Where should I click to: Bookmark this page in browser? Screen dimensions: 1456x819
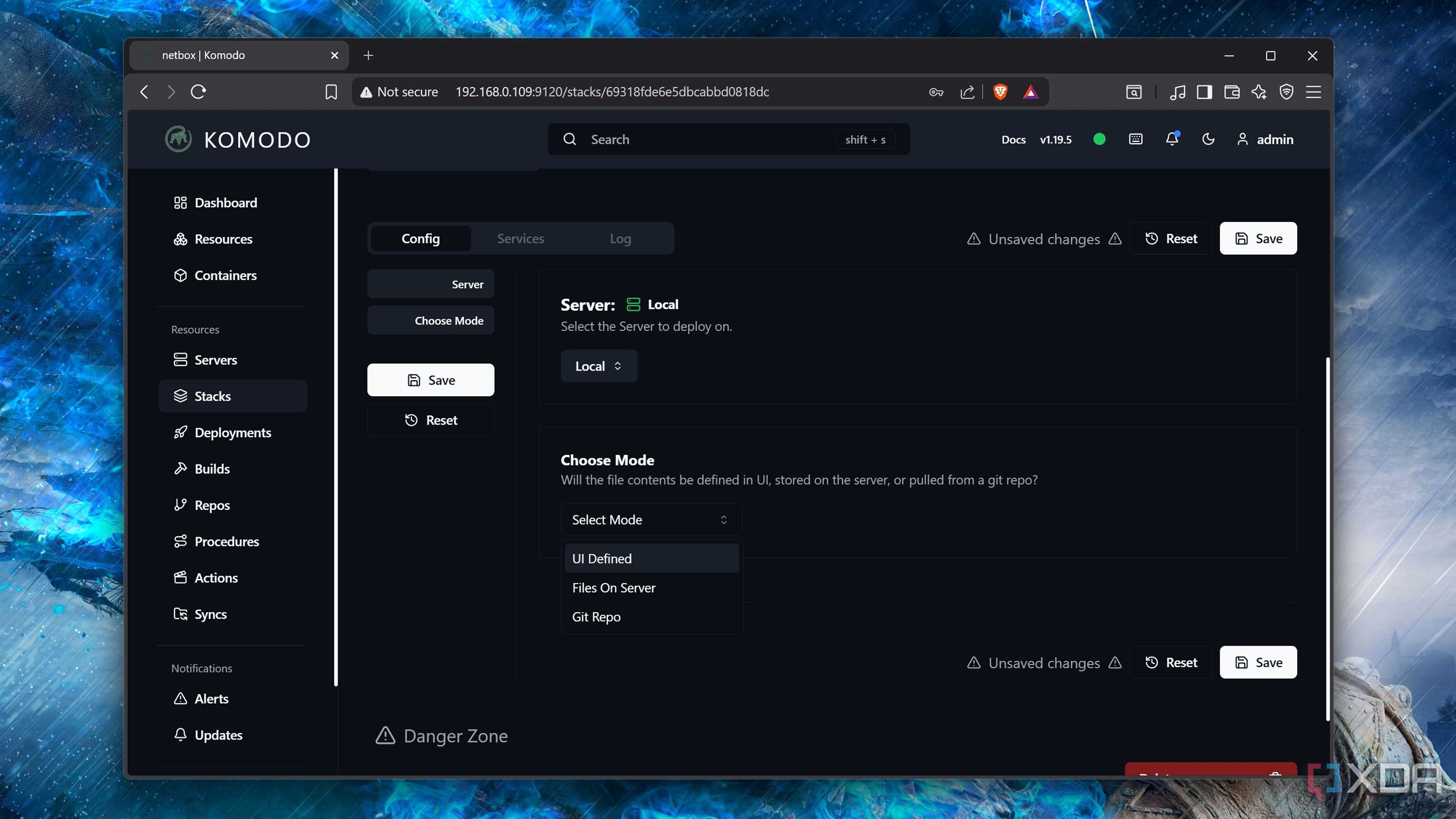(x=331, y=91)
